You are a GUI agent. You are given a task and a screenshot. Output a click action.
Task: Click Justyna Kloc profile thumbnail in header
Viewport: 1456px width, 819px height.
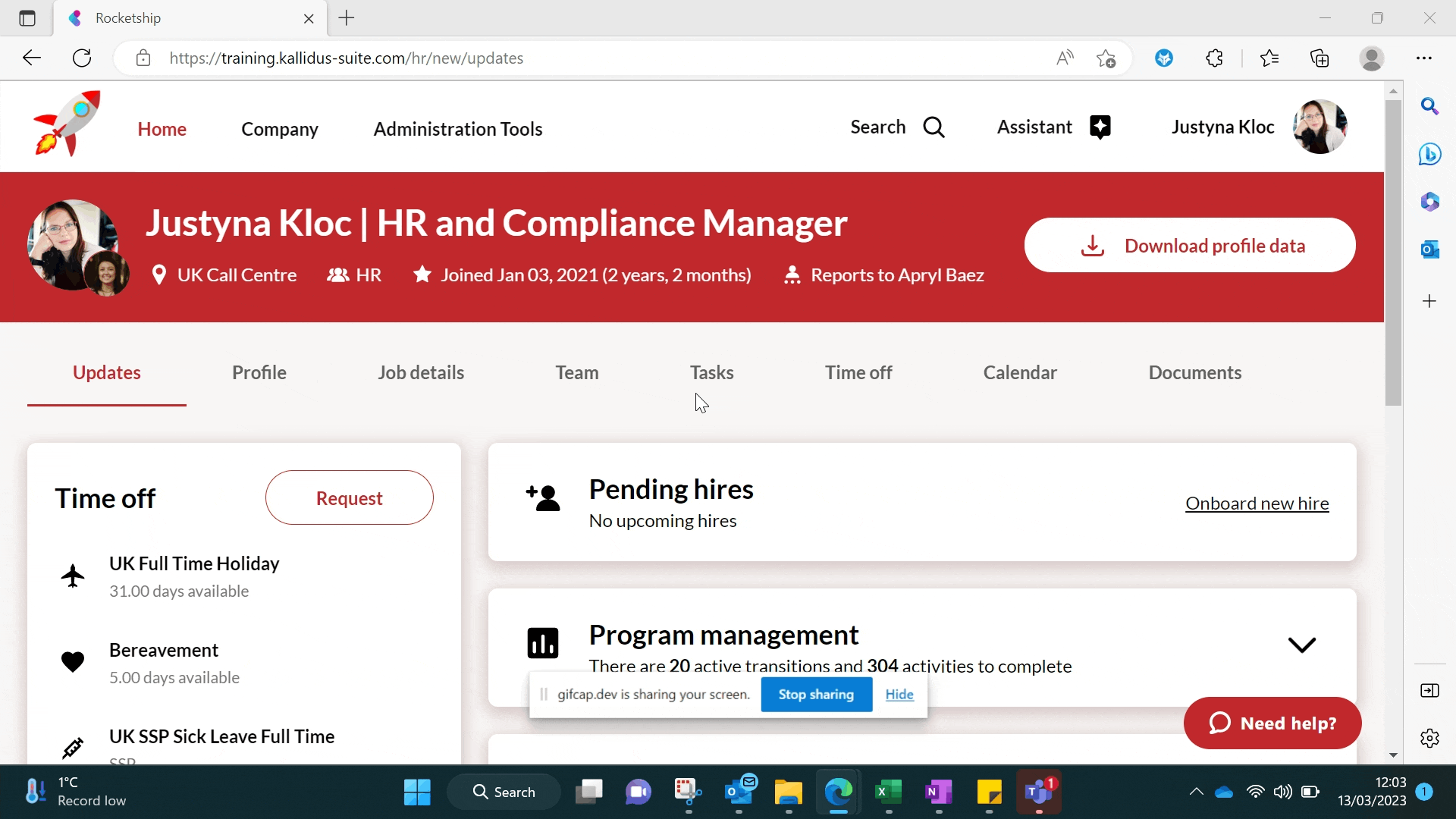[x=1320, y=127]
